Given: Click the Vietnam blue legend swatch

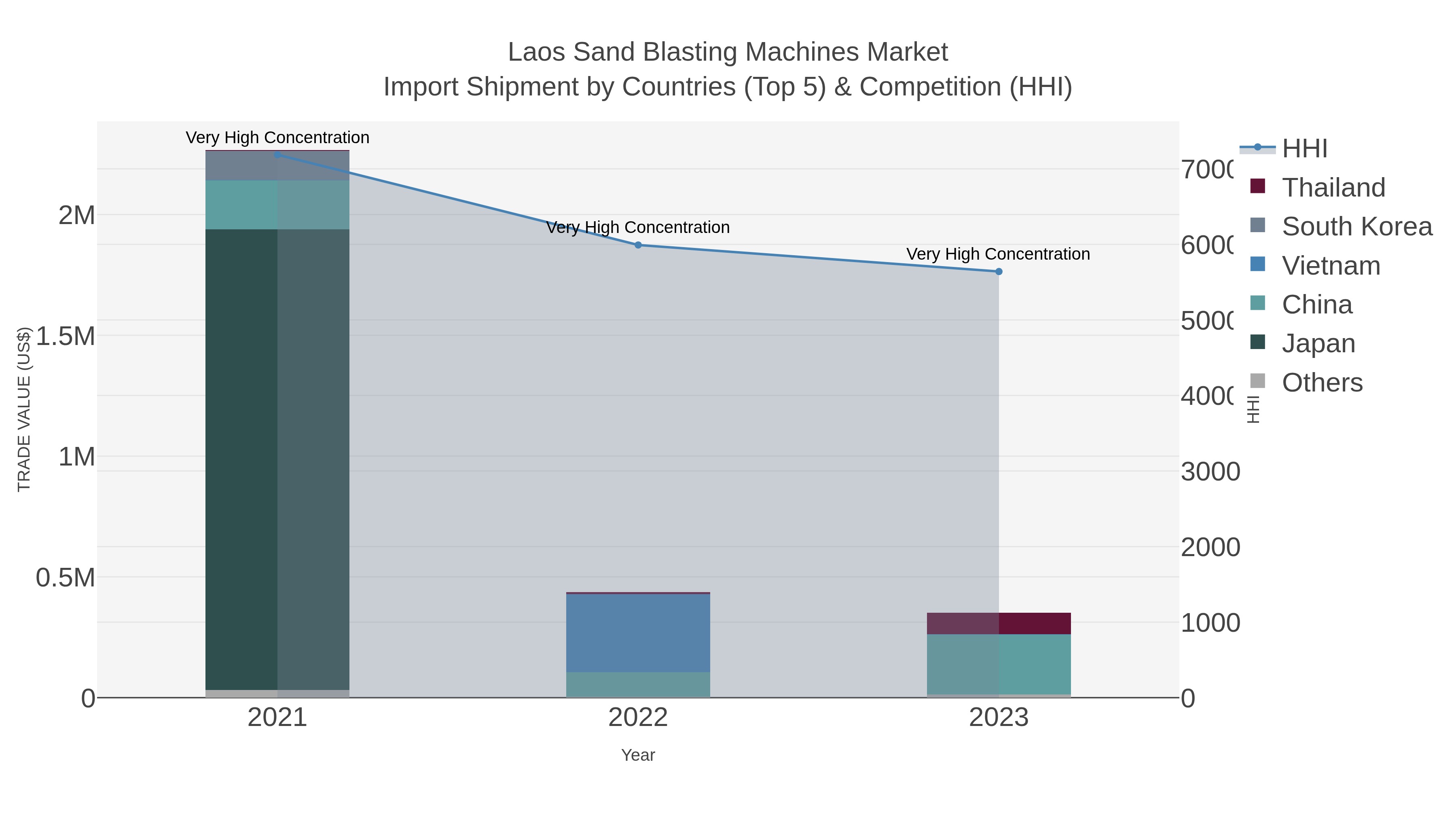Looking at the screenshot, I should coord(1257,263).
